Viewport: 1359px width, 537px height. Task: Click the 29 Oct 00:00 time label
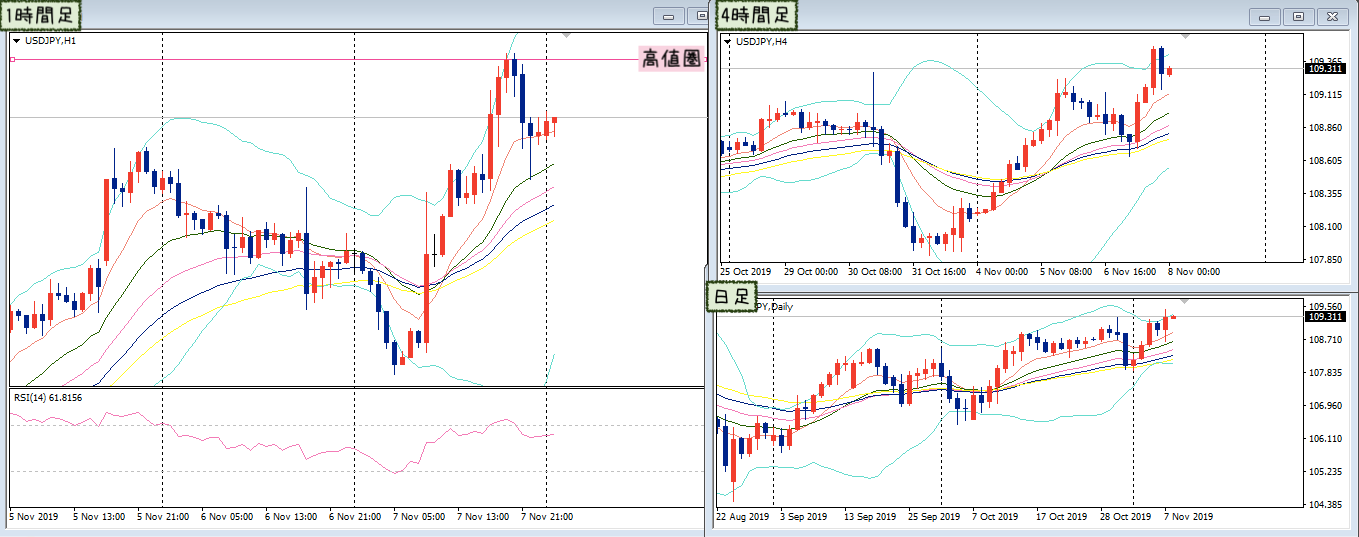(811, 271)
